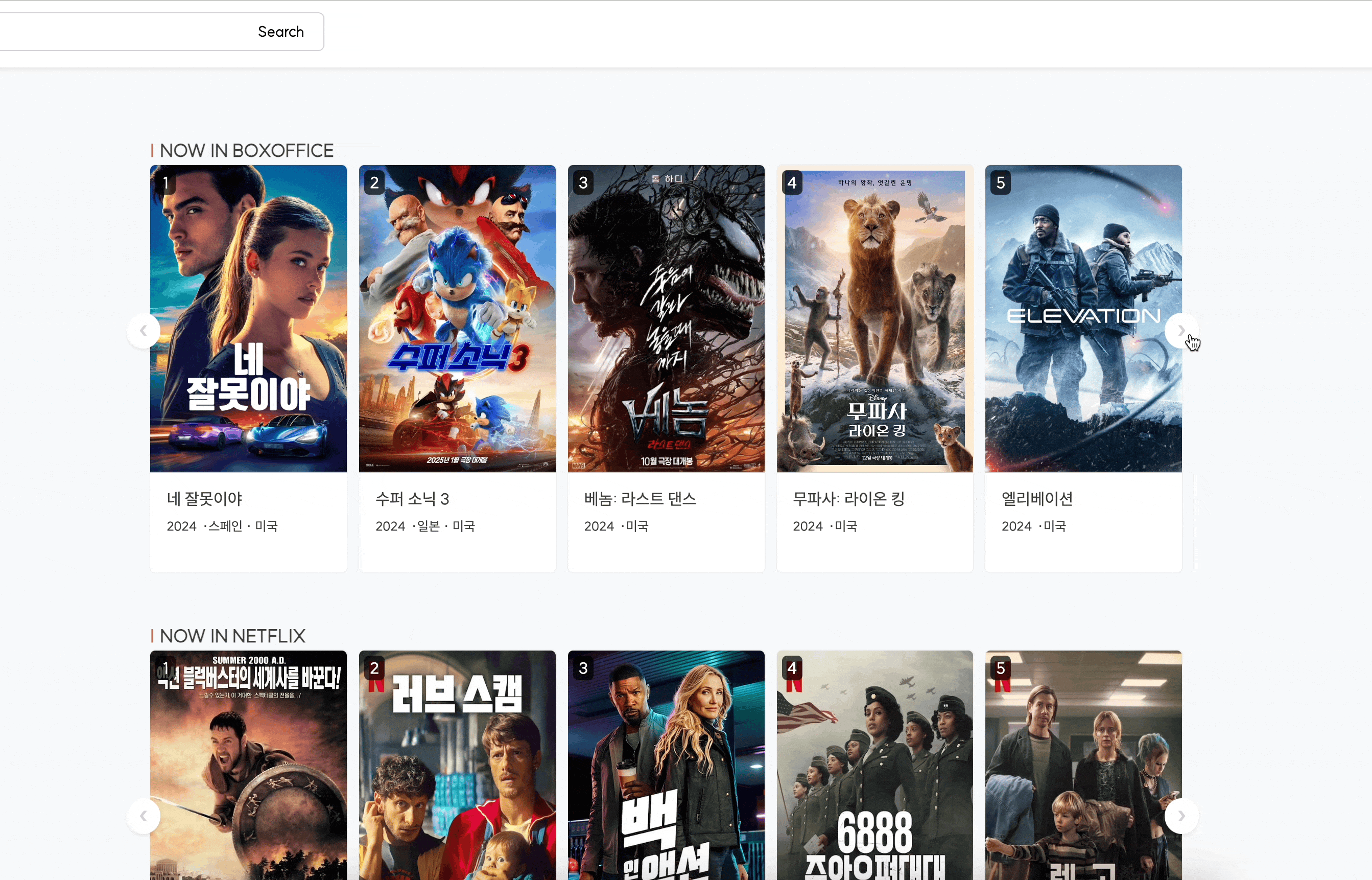Screen dimensions: 1372x880
Task: Open the 무파사 라이온 킹 poster
Action: (x=874, y=318)
